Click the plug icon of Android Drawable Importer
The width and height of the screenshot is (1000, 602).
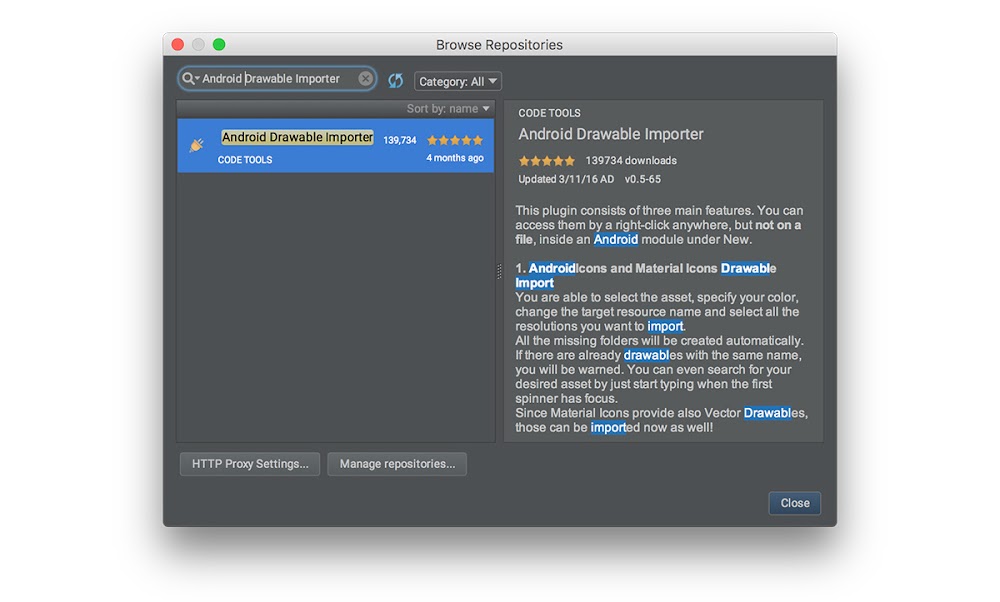tap(197, 145)
